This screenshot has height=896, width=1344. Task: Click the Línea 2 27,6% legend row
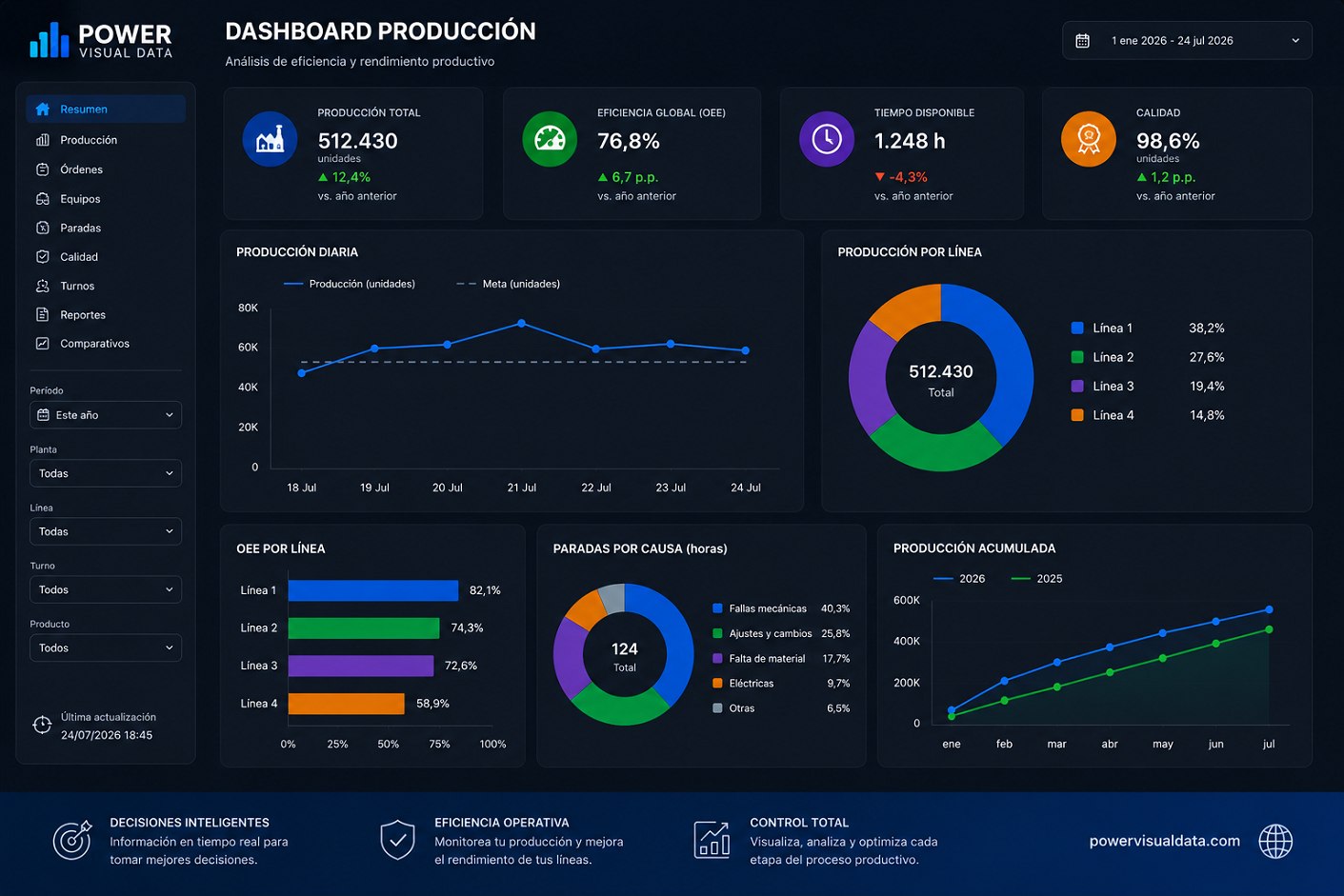coord(1148,357)
